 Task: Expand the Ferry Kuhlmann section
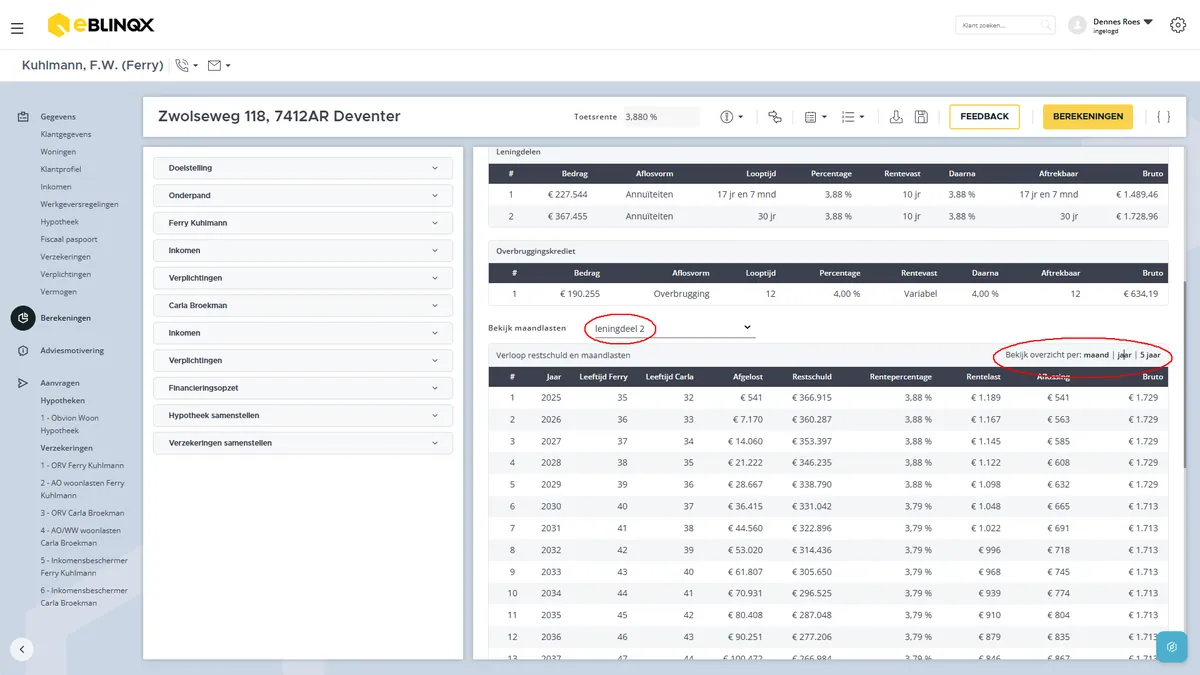click(x=303, y=223)
